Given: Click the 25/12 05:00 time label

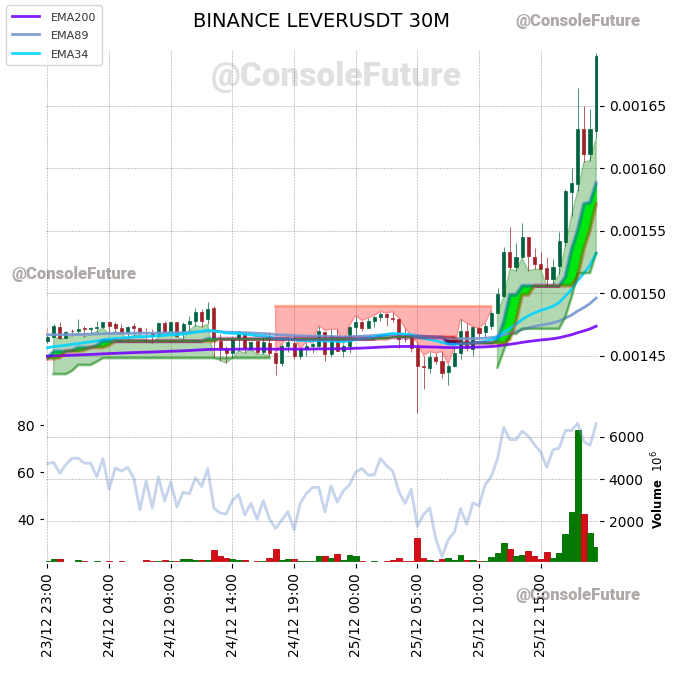Looking at the screenshot, I should [x=417, y=616].
